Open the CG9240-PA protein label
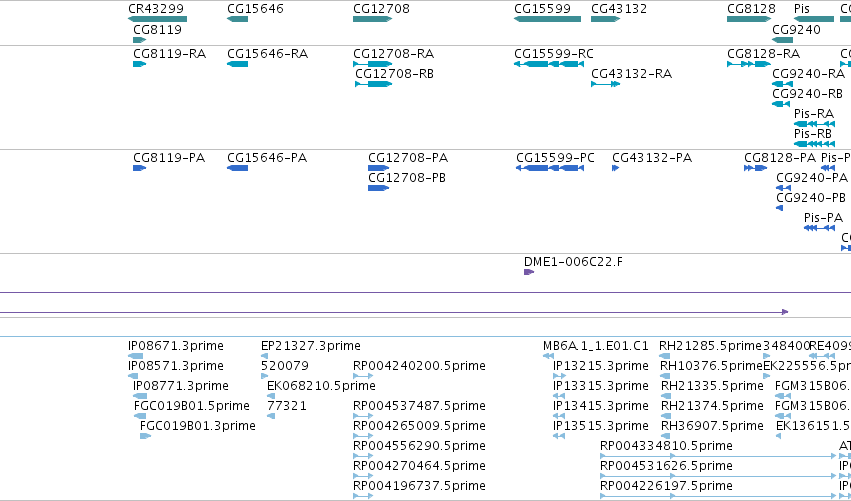This screenshot has width=851, height=501. pyautogui.click(x=812, y=178)
